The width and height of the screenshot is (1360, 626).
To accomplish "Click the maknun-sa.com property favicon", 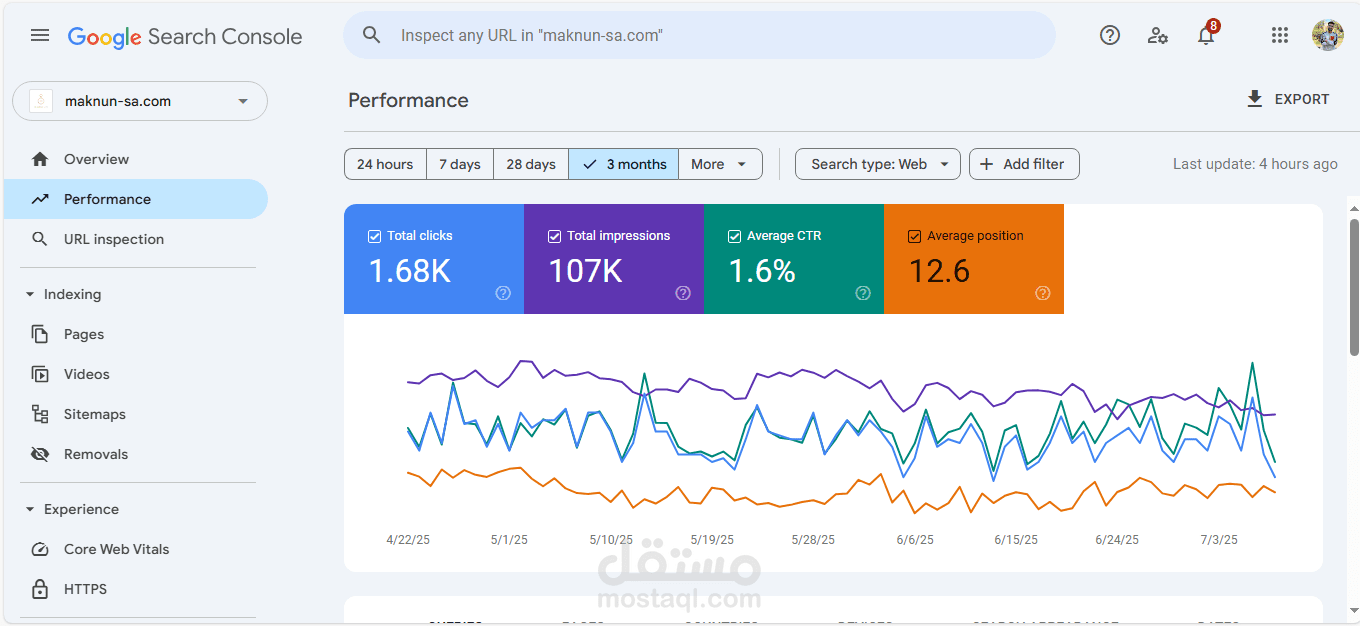I will point(41,101).
